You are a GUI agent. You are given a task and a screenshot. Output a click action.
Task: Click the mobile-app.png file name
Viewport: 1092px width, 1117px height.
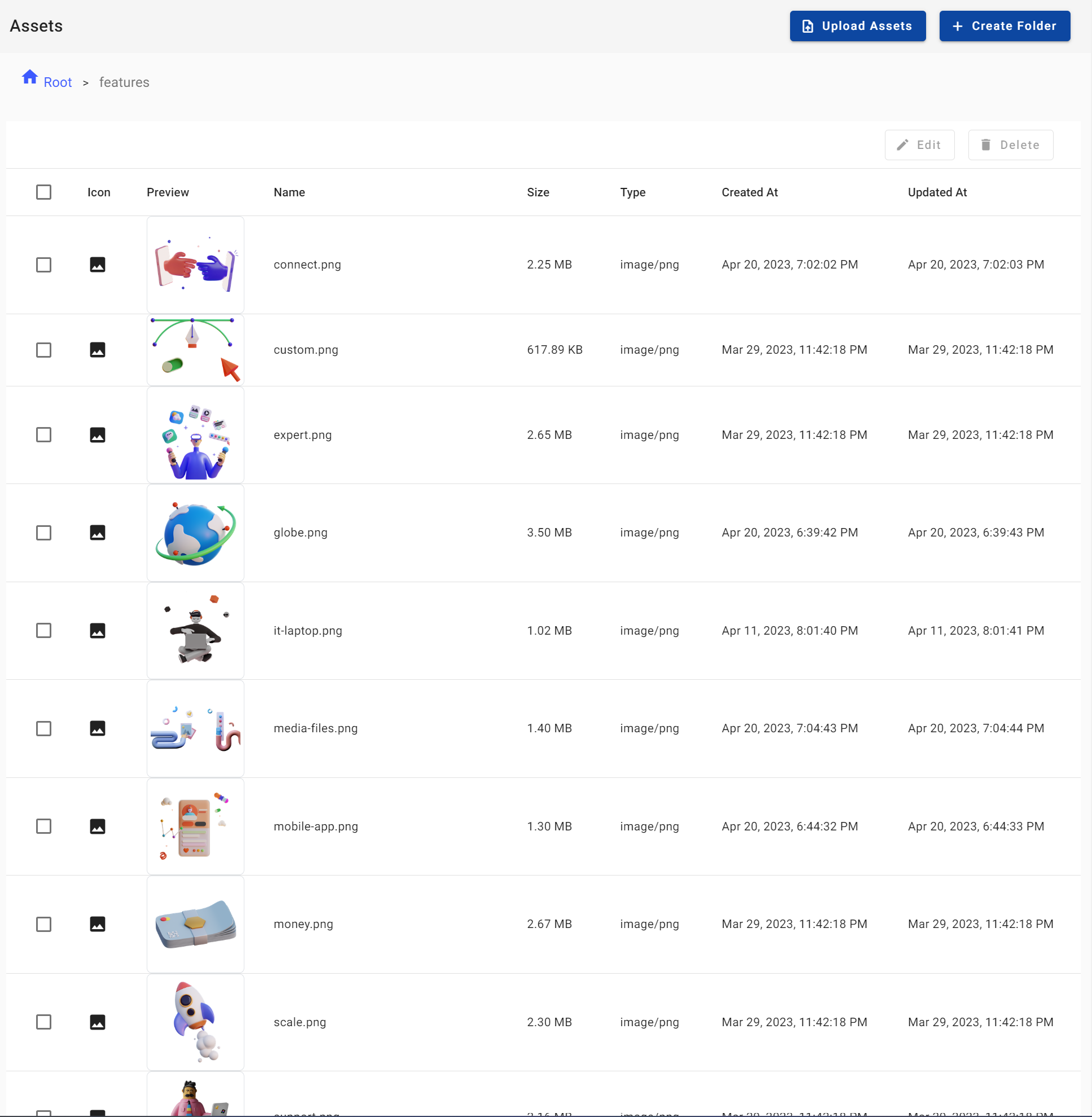tap(315, 826)
